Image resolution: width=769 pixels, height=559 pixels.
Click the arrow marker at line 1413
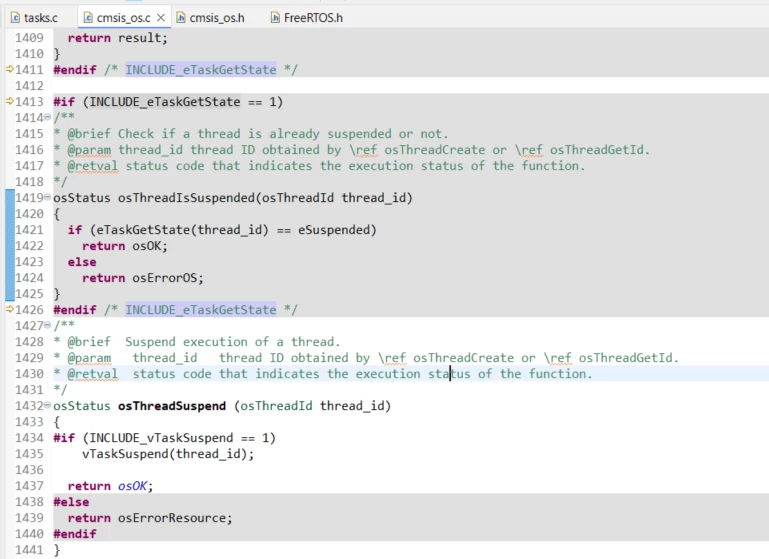[x=10, y=102]
